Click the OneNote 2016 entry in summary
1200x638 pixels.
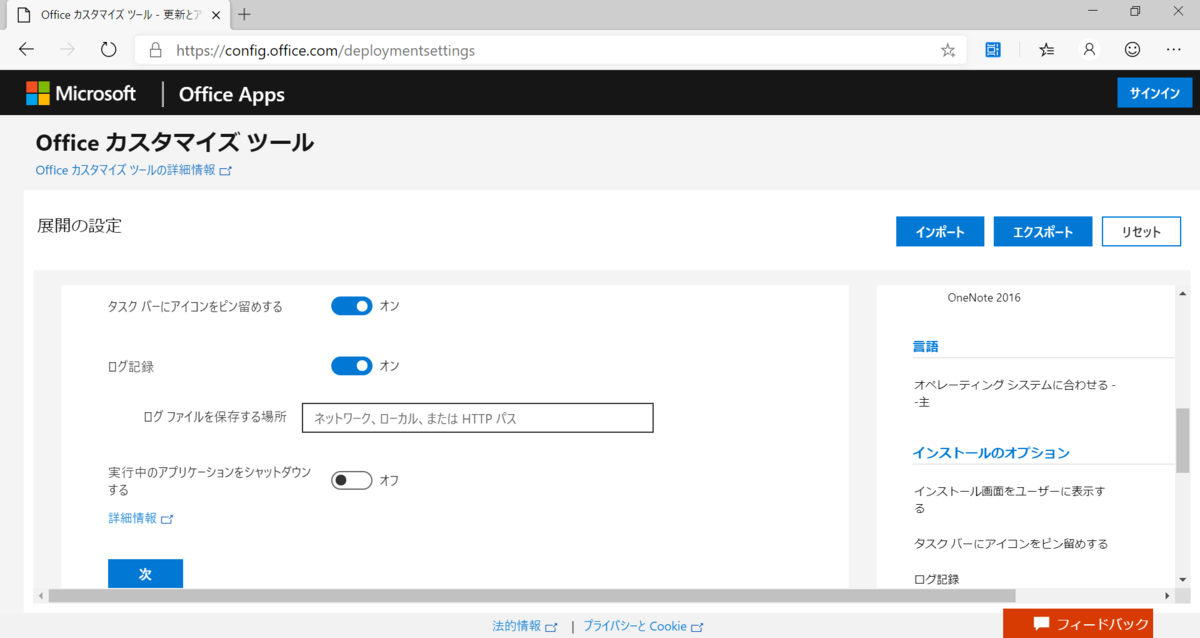[x=984, y=297]
